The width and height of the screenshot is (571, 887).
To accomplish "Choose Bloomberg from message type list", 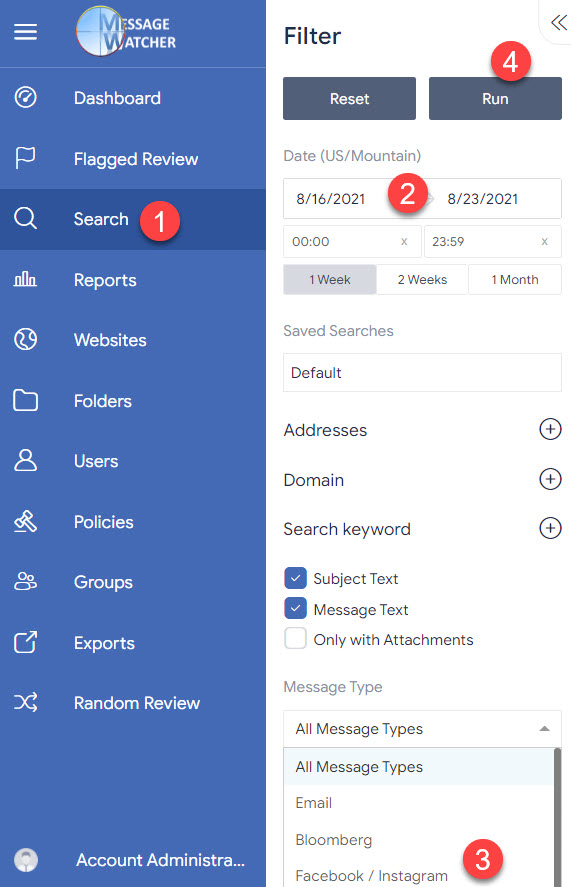I will click(x=334, y=839).
